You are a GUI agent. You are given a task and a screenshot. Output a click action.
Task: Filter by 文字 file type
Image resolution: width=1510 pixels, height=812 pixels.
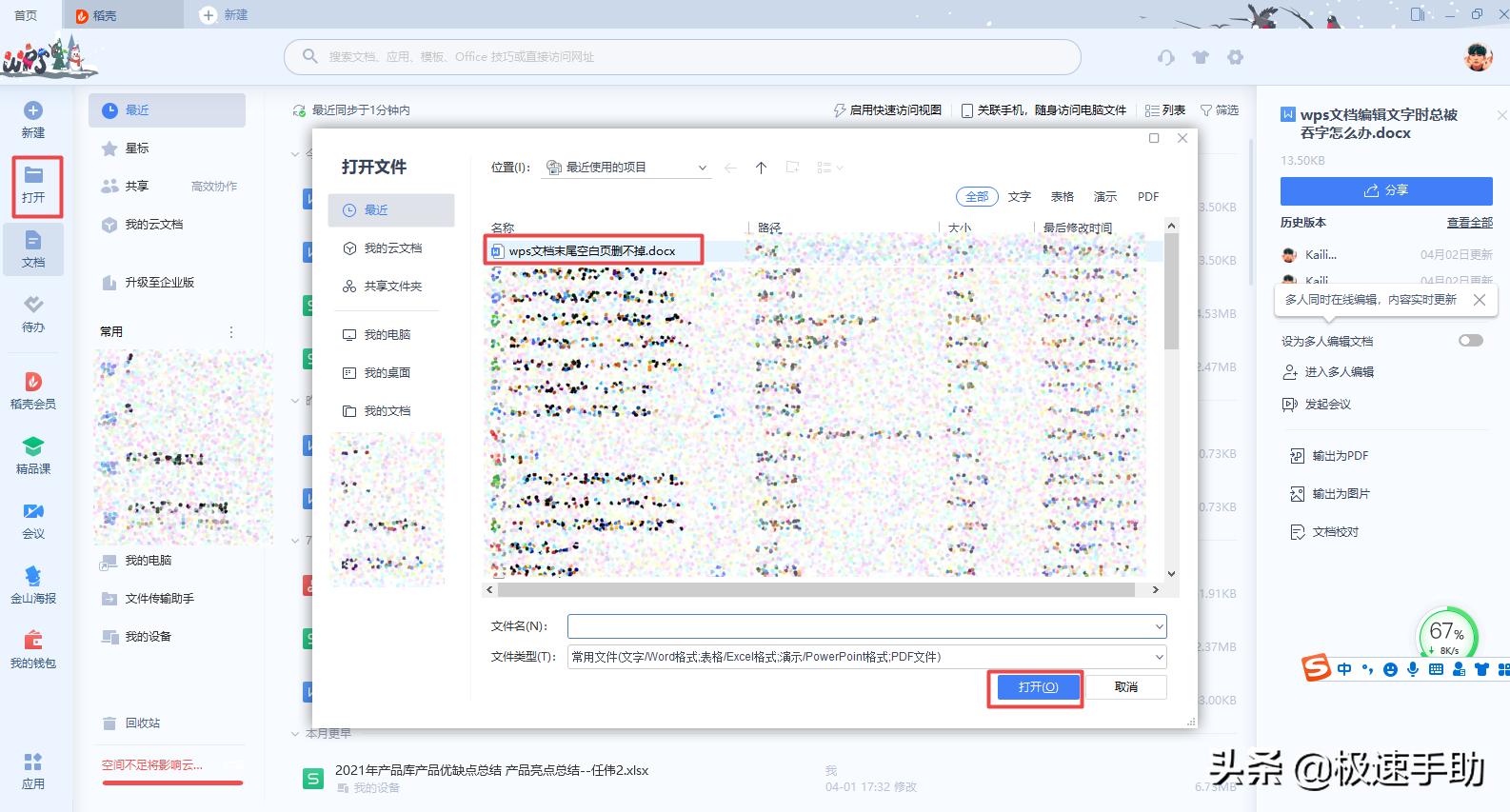click(1020, 197)
